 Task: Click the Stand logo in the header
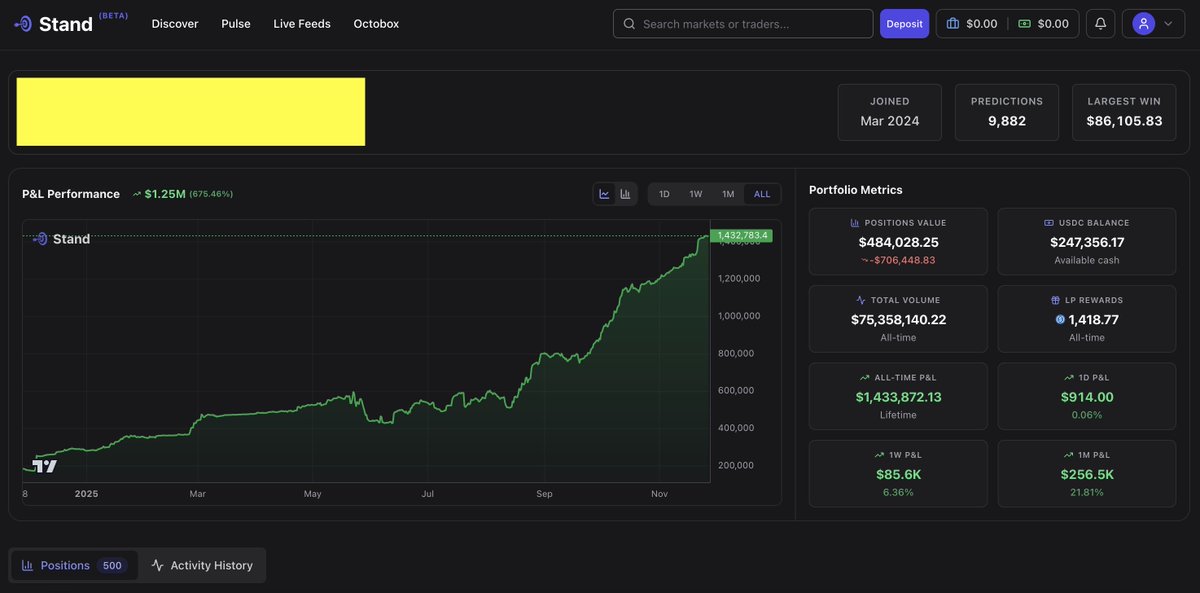[54, 24]
